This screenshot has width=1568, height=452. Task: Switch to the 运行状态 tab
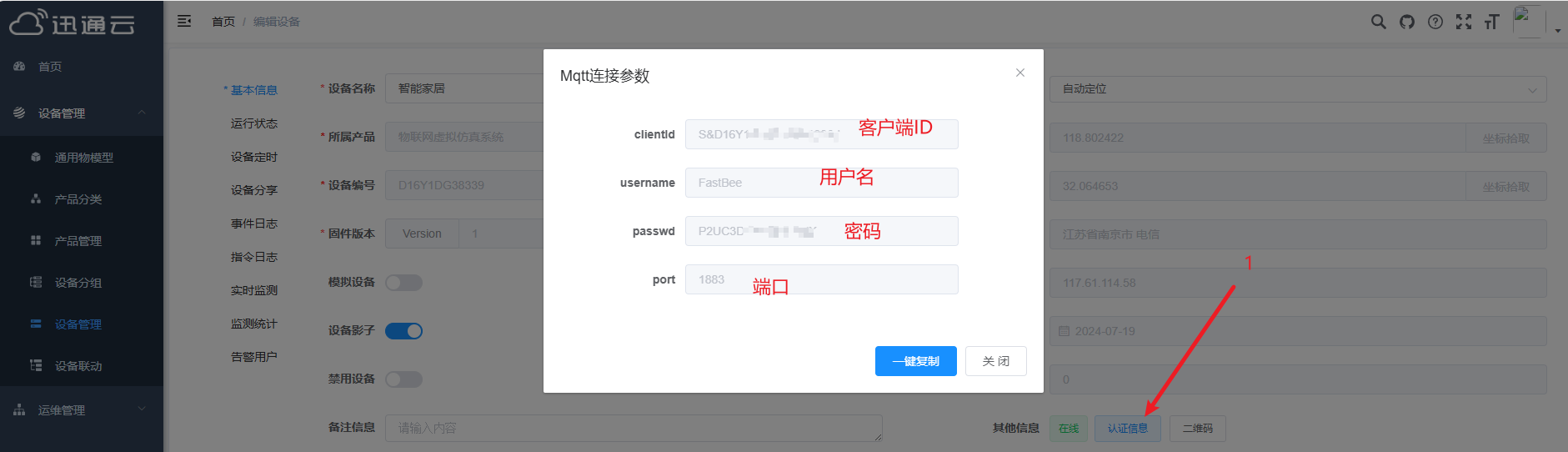[254, 123]
